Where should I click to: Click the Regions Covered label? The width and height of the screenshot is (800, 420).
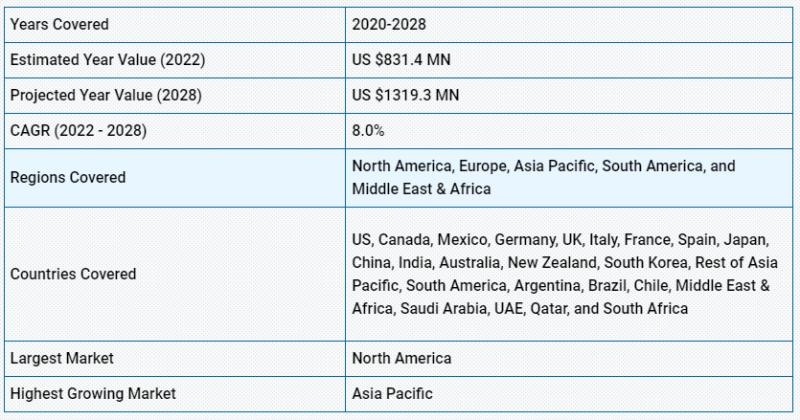click(x=68, y=178)
